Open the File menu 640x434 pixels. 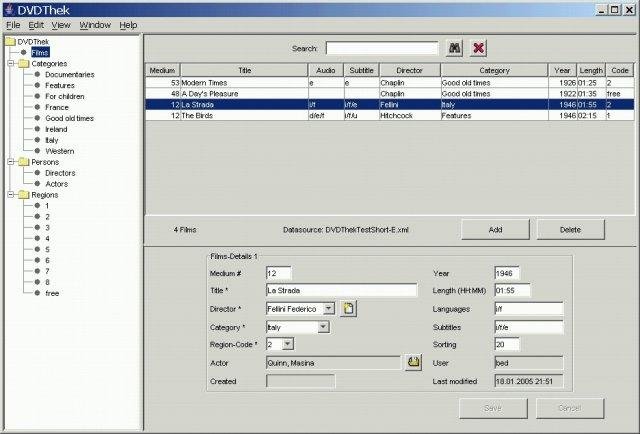pyautogui.click(x=13, y=24)
